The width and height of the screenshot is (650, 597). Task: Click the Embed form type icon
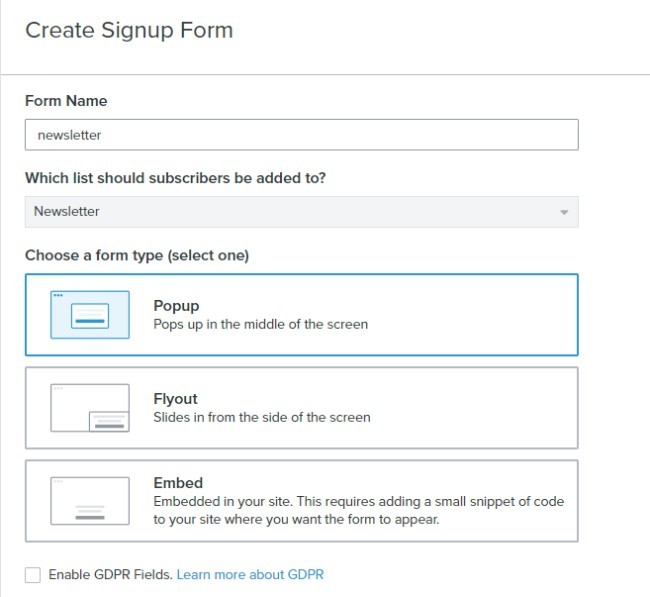90,500
